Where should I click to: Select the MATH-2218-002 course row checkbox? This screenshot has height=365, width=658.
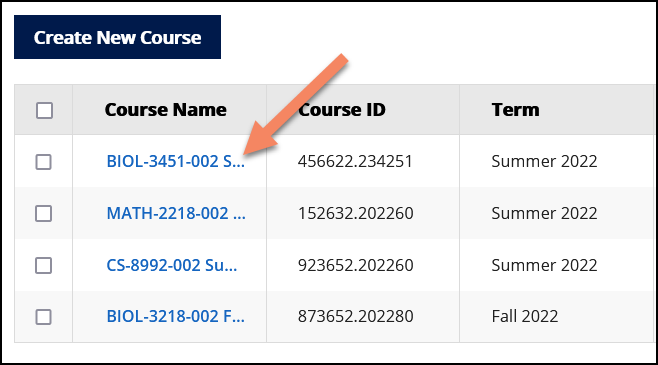click(x=44, y=214)
